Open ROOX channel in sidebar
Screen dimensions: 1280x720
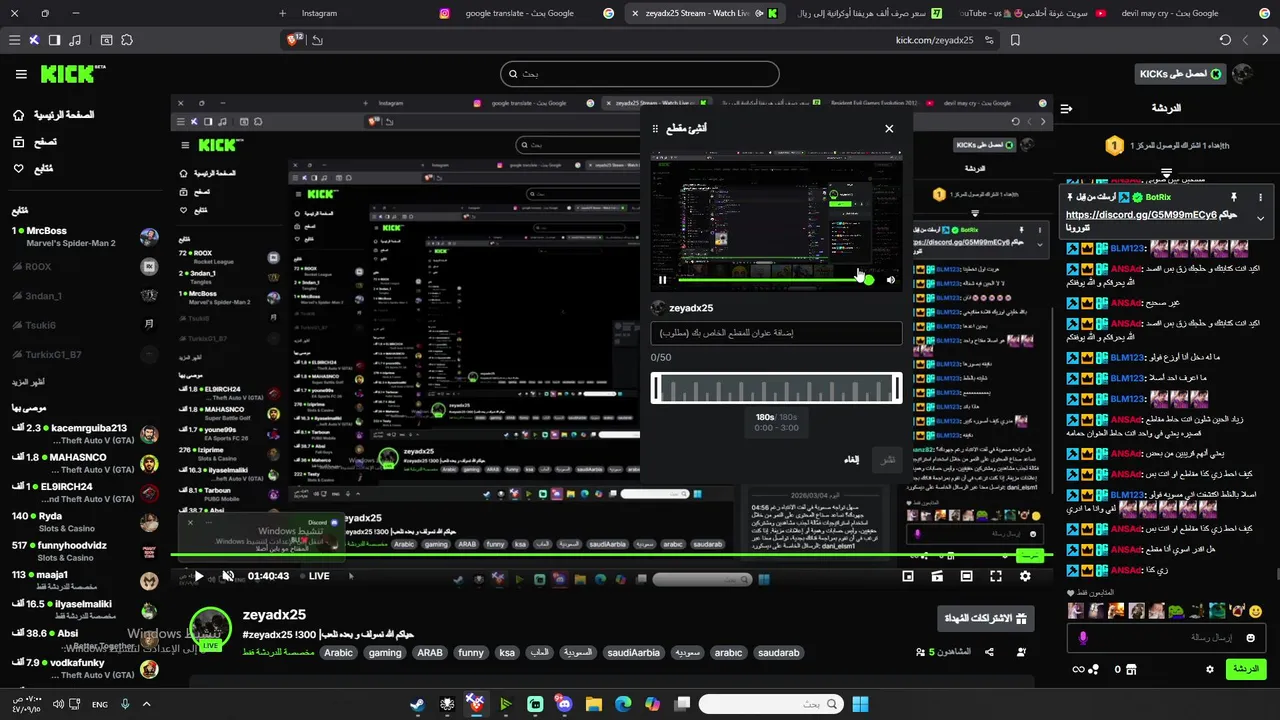point(85,267)
